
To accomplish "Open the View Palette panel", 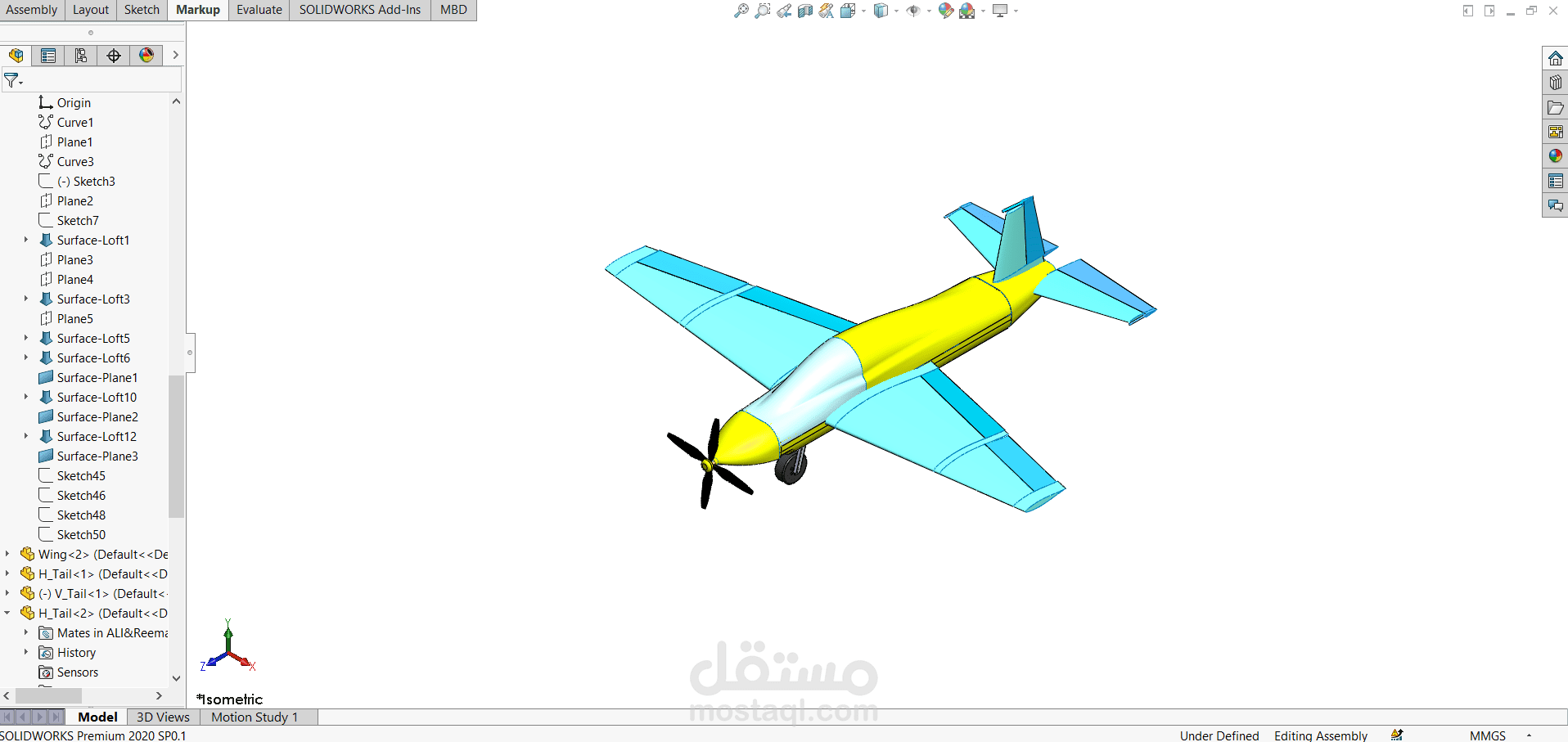I will [1556, 131].
